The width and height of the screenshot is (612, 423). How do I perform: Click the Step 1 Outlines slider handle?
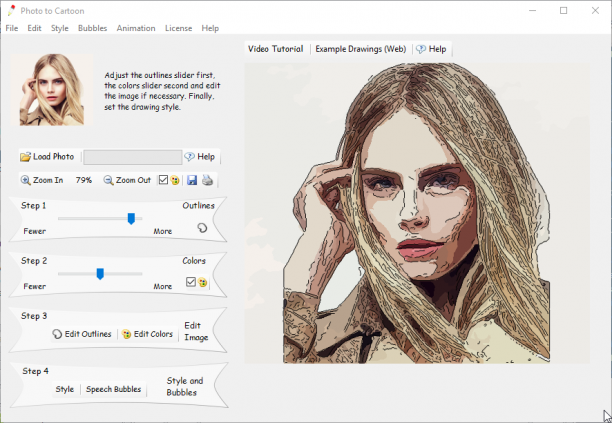[x=131, y=219]
